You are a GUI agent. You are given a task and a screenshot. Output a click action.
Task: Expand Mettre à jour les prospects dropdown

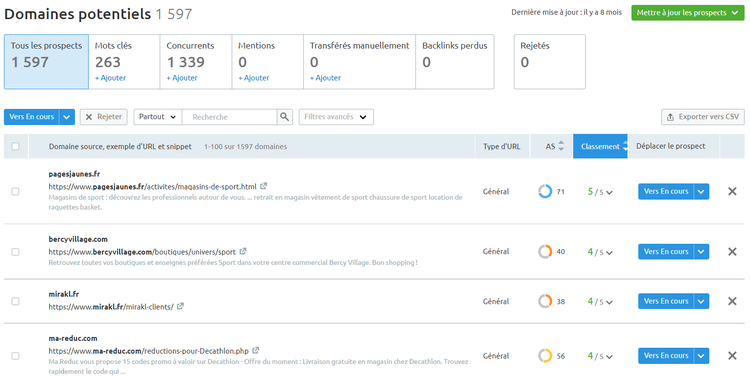pos(688,13)
